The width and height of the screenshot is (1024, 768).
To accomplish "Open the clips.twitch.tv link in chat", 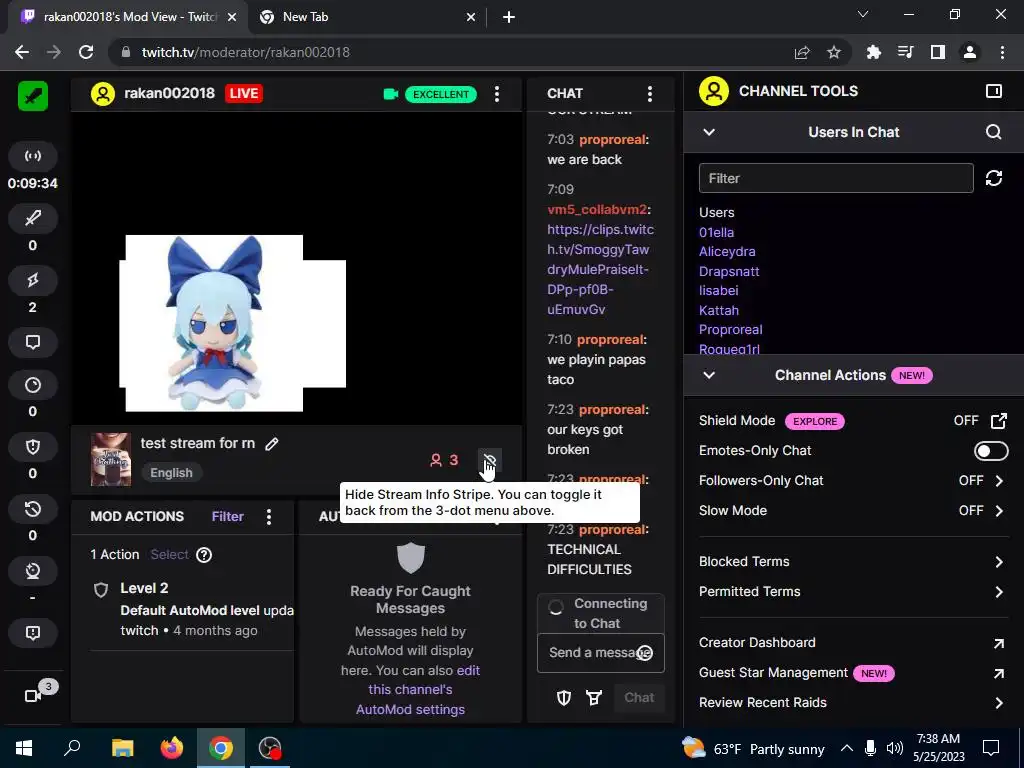I will (600, 269).
